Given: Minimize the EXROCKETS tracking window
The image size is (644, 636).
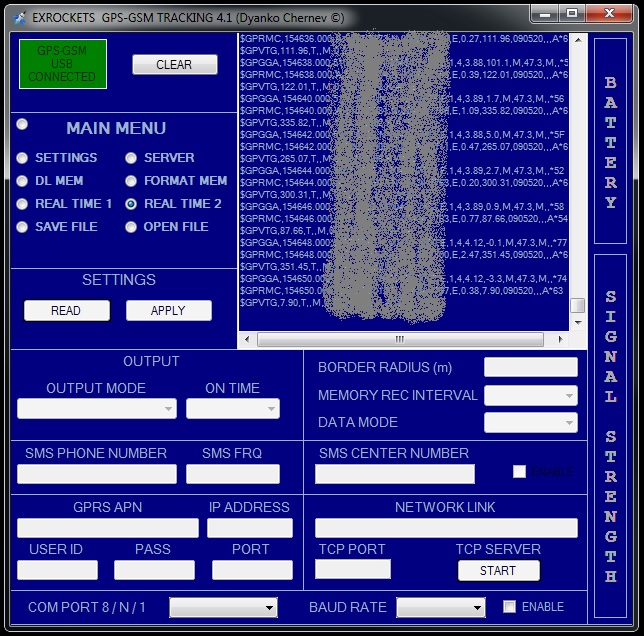Looking at the screenshot, I should point(544,14).
